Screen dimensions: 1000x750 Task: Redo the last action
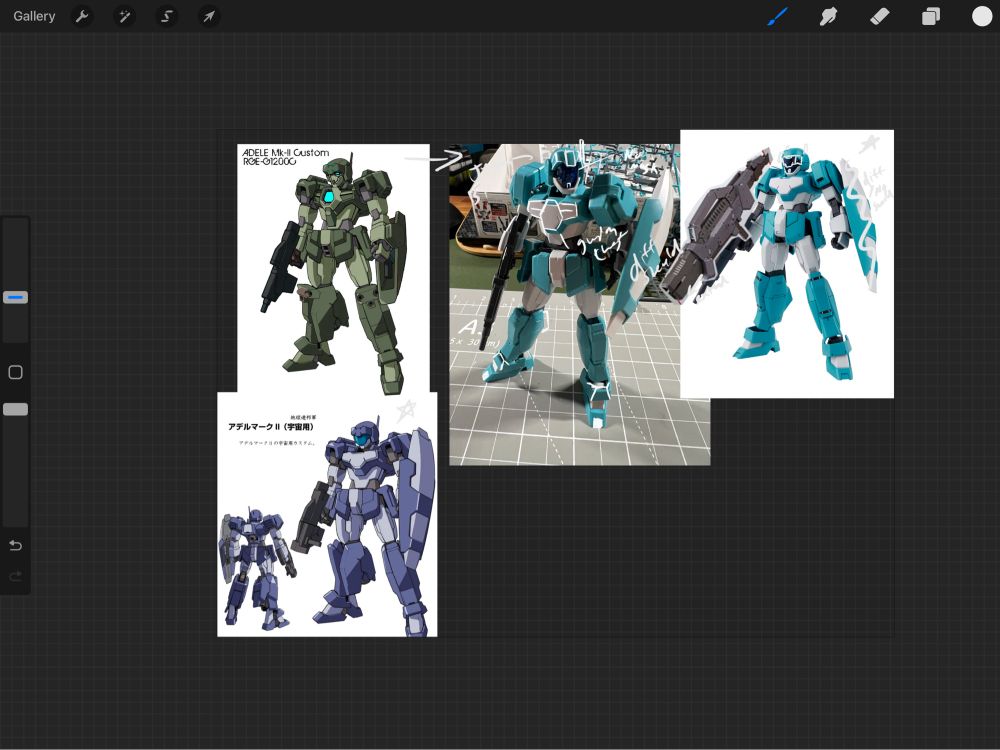[15, 577]
